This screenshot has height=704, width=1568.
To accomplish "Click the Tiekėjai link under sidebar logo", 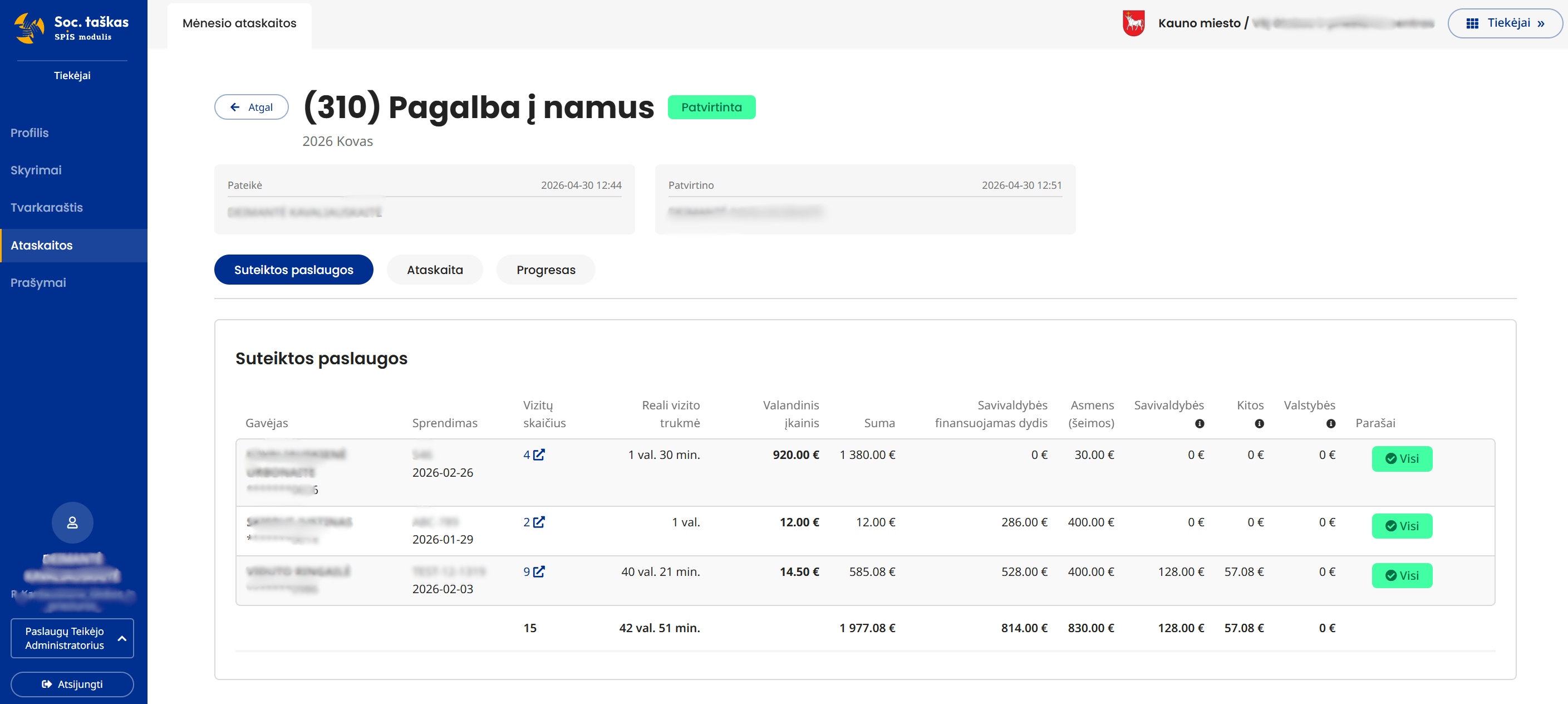I will click(x=72, y=76).
